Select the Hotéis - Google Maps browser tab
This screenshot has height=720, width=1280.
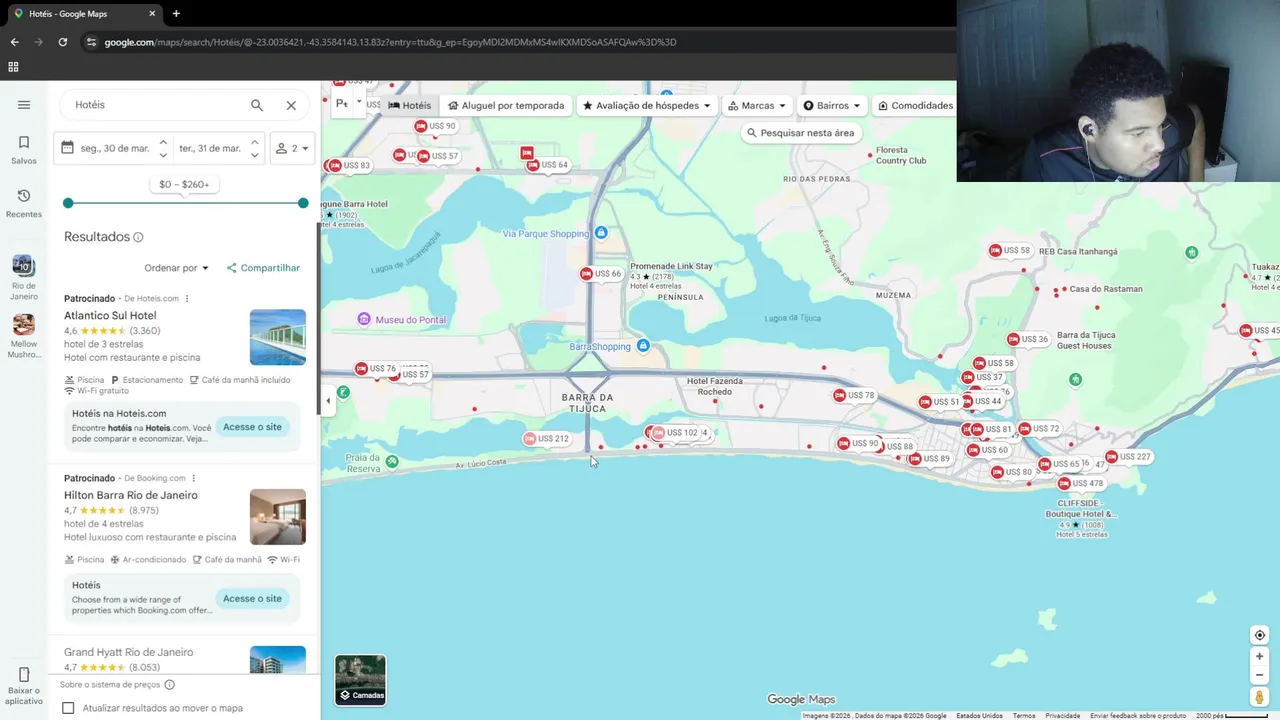coord(85,14)
